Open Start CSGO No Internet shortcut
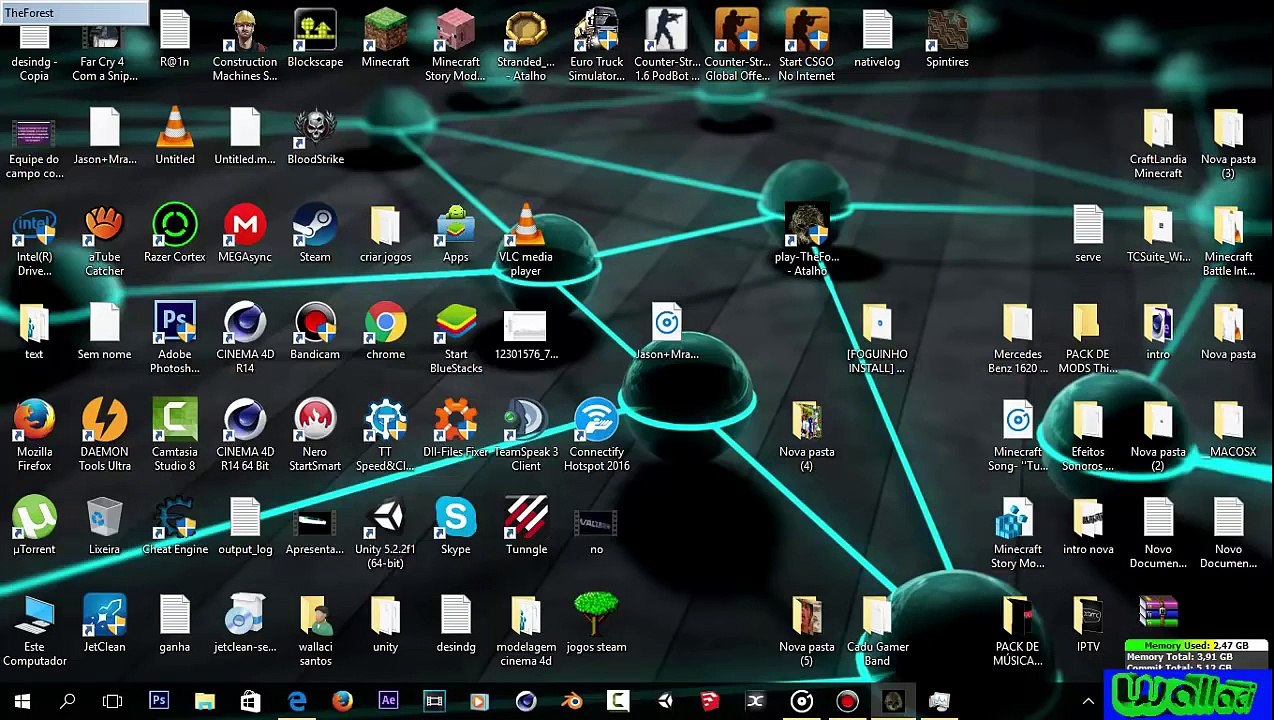This screenshot has width=1274, height=720. pos(807,47)
